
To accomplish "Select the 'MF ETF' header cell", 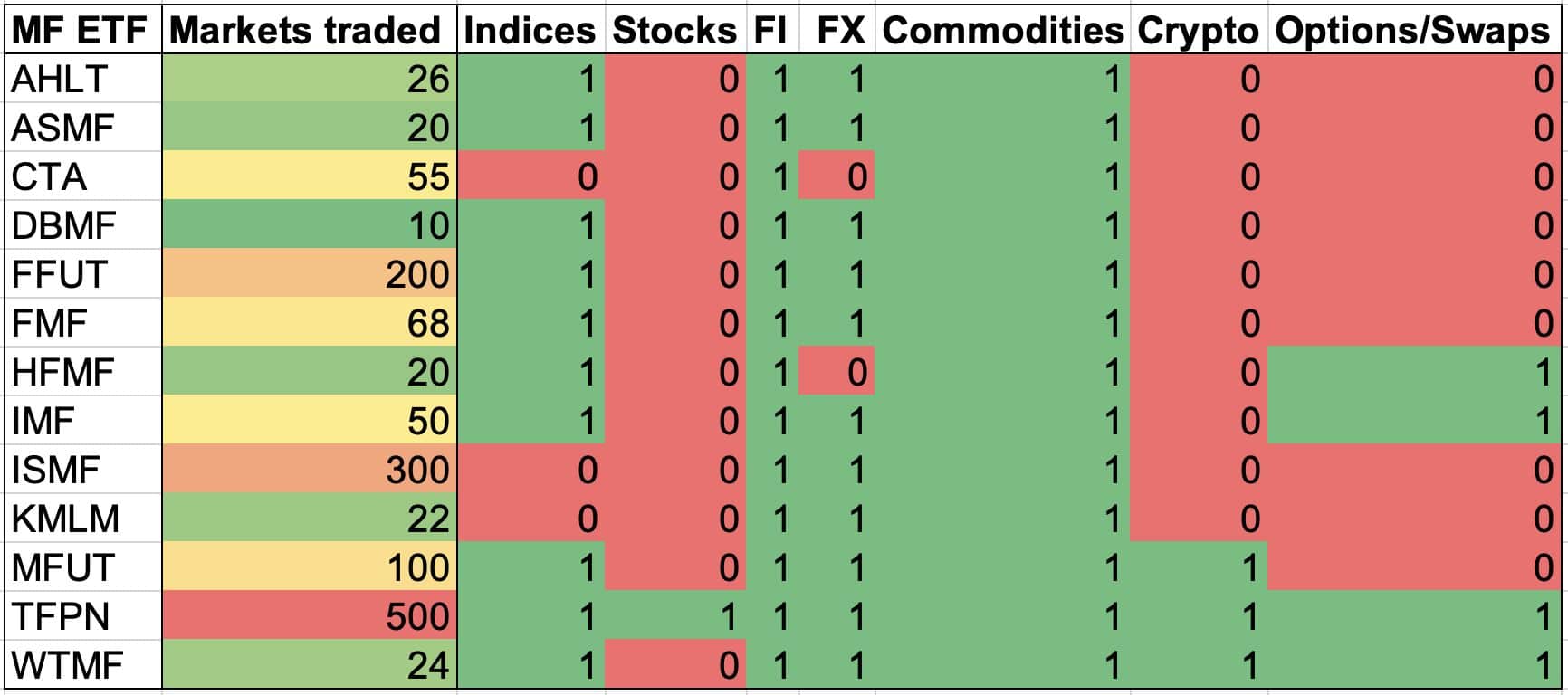I will tap(82, 31).
